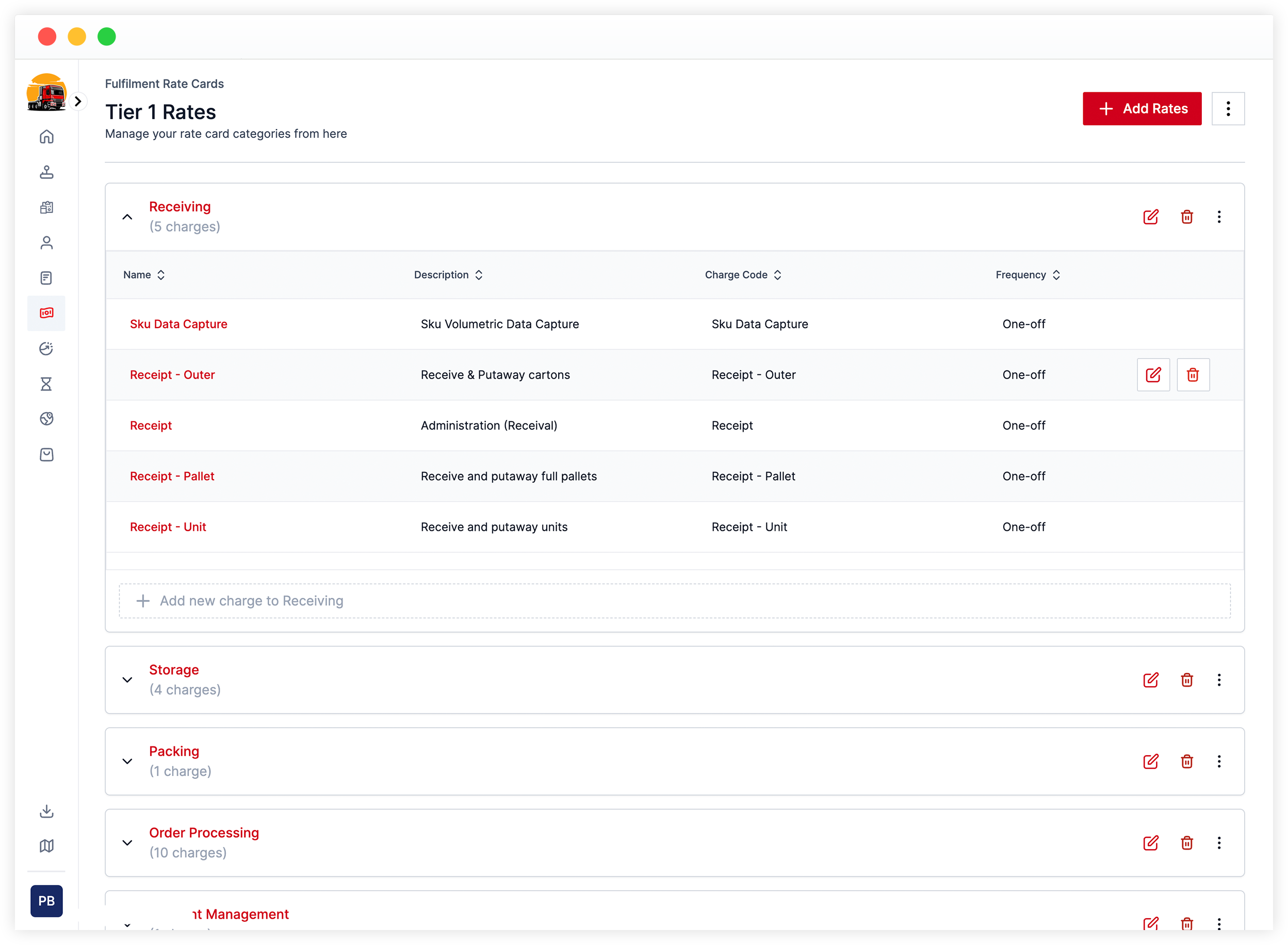
Task: Edit the Packing category
Action: 1150,761
